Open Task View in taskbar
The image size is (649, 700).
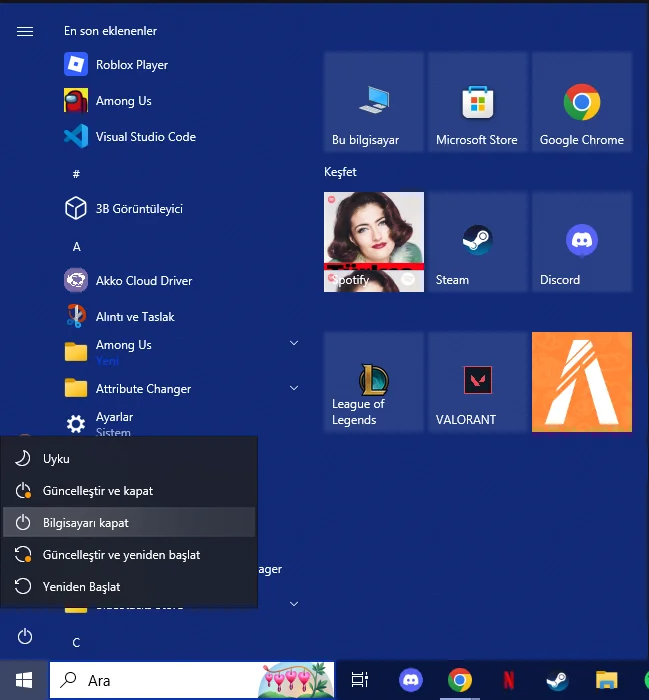pos(359,680)
